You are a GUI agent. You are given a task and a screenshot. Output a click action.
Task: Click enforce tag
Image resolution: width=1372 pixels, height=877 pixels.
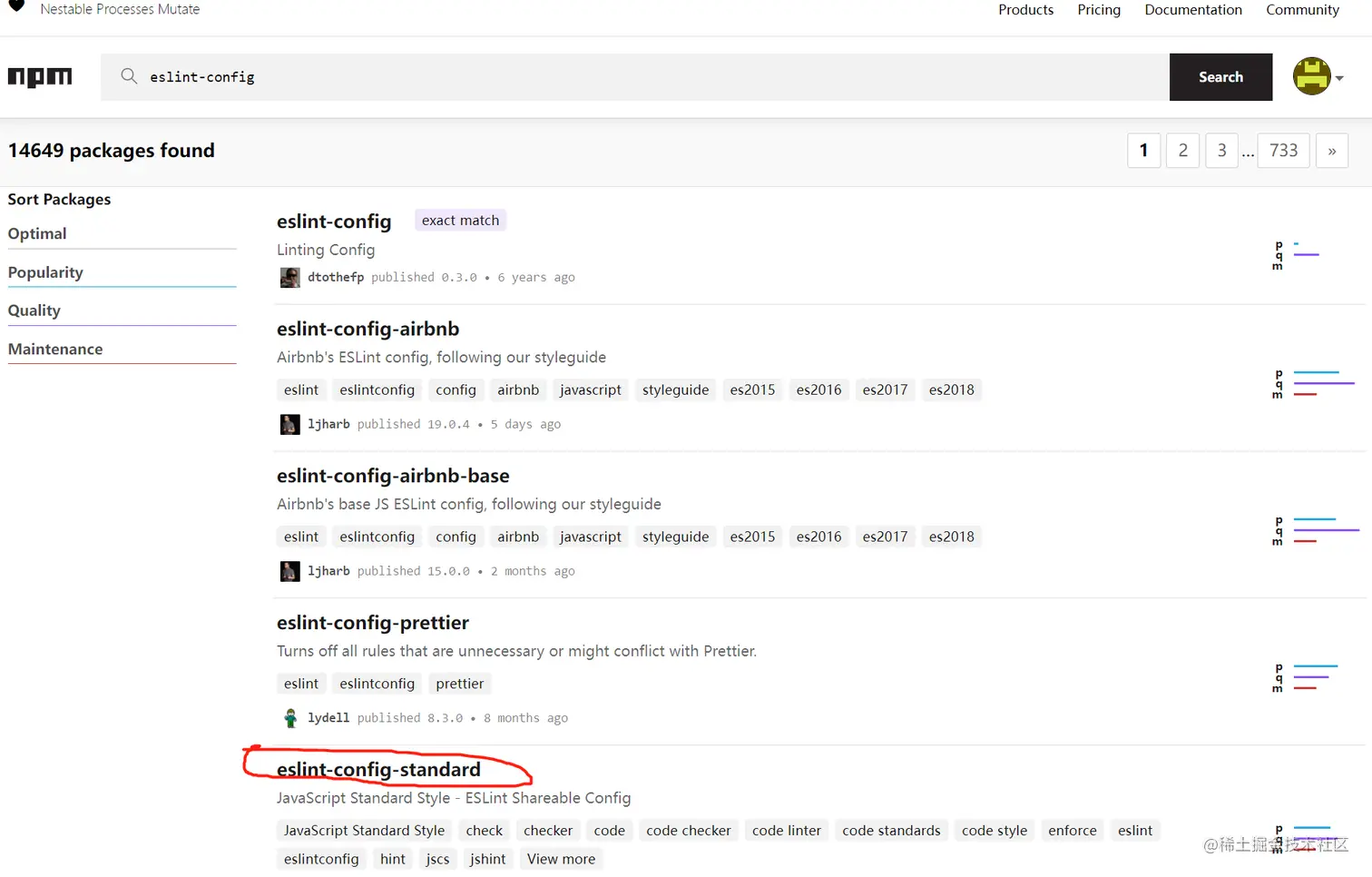point(1073,831)
